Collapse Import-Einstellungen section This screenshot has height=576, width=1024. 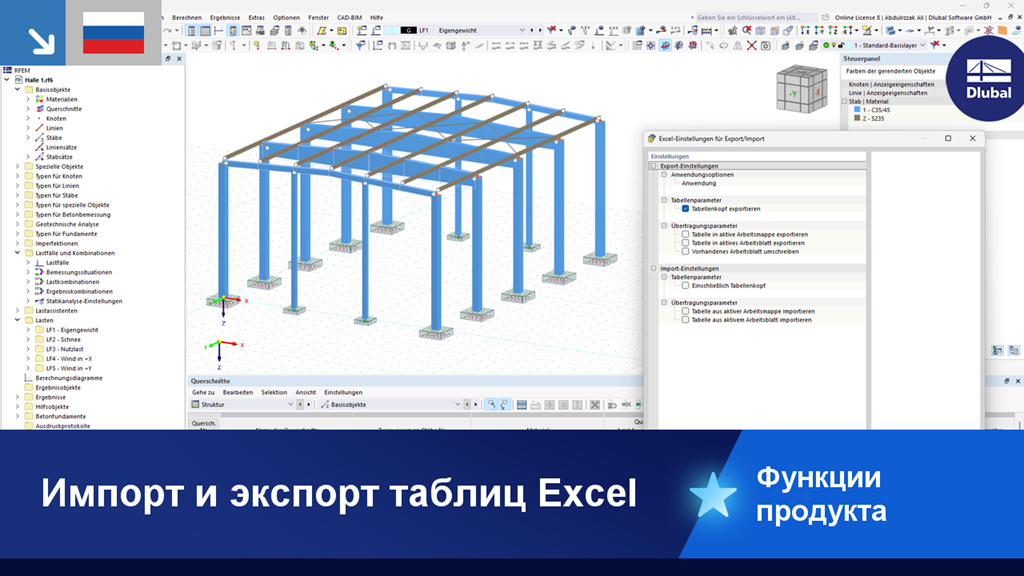point(653,268)
